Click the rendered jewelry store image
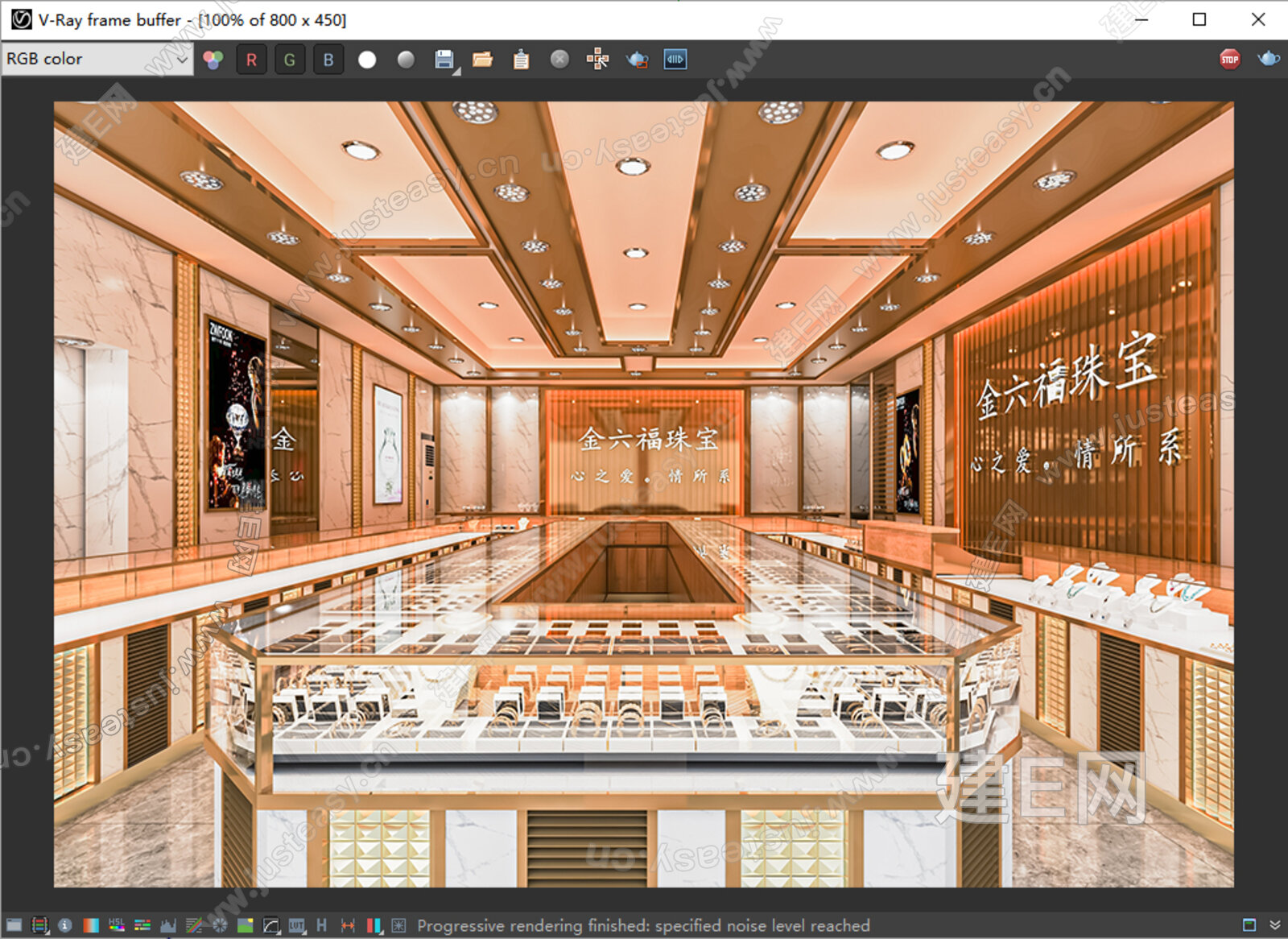This screenshot has height=939, width=1288. click(x=643, y=494)
